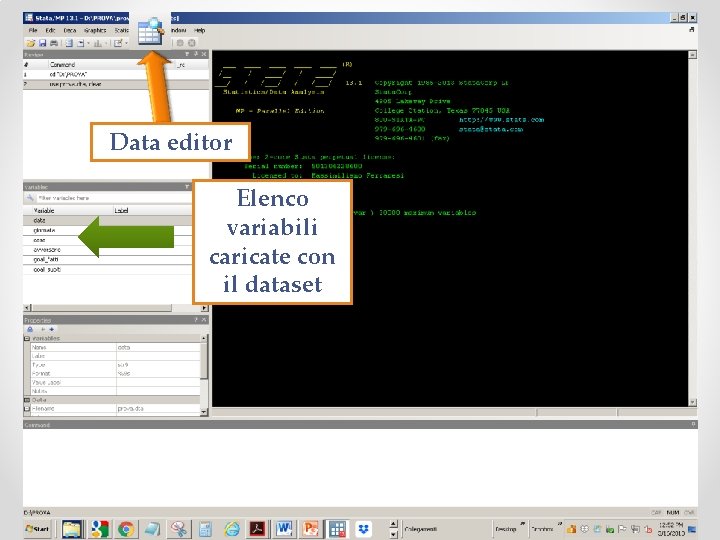
Task: Open the Statistics menu
Action: point(122,30)
